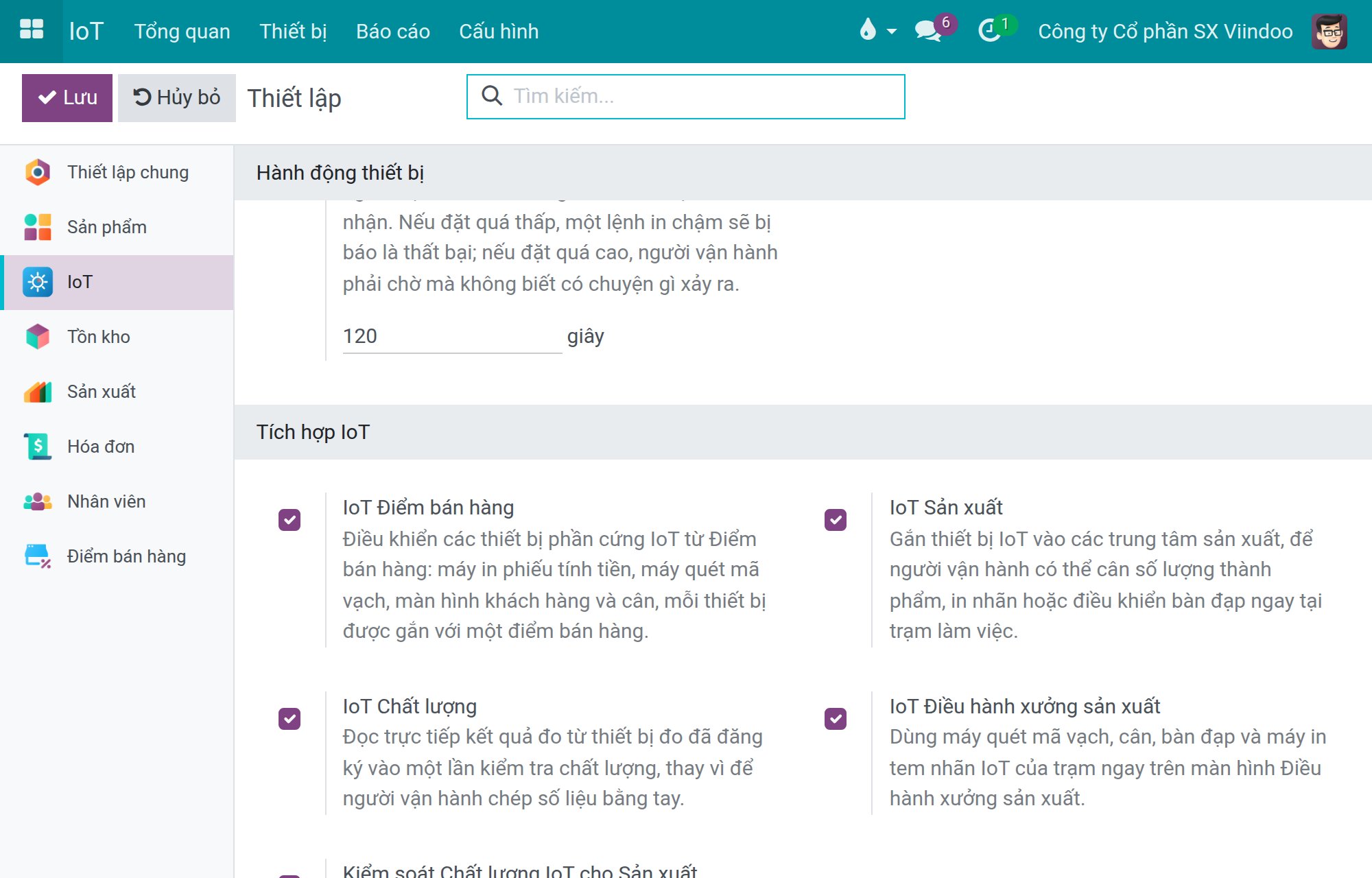
Task: Uncheck IoT Điều hành xưởng sản xuất checkbox
Action: [x=836, y=719]
